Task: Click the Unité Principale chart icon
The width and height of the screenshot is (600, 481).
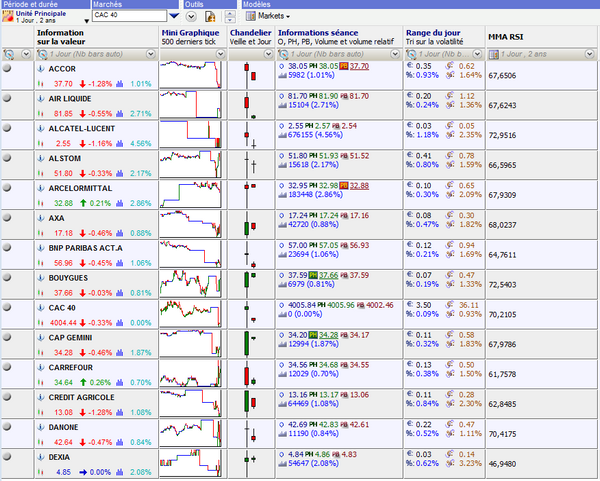Action: click(7, 16)
